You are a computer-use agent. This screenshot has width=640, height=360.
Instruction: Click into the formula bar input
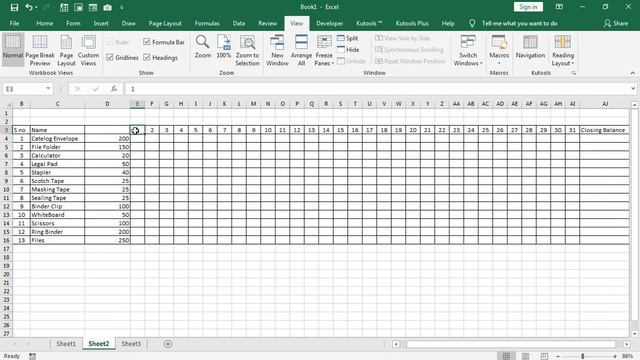coord(378,89)
